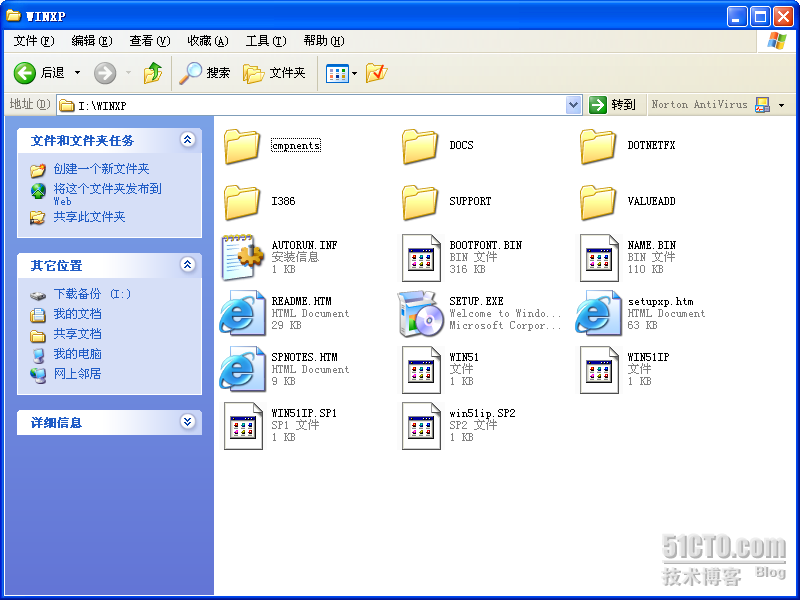Click the BOOTFONT.BIN file name text

pos(486,245)
